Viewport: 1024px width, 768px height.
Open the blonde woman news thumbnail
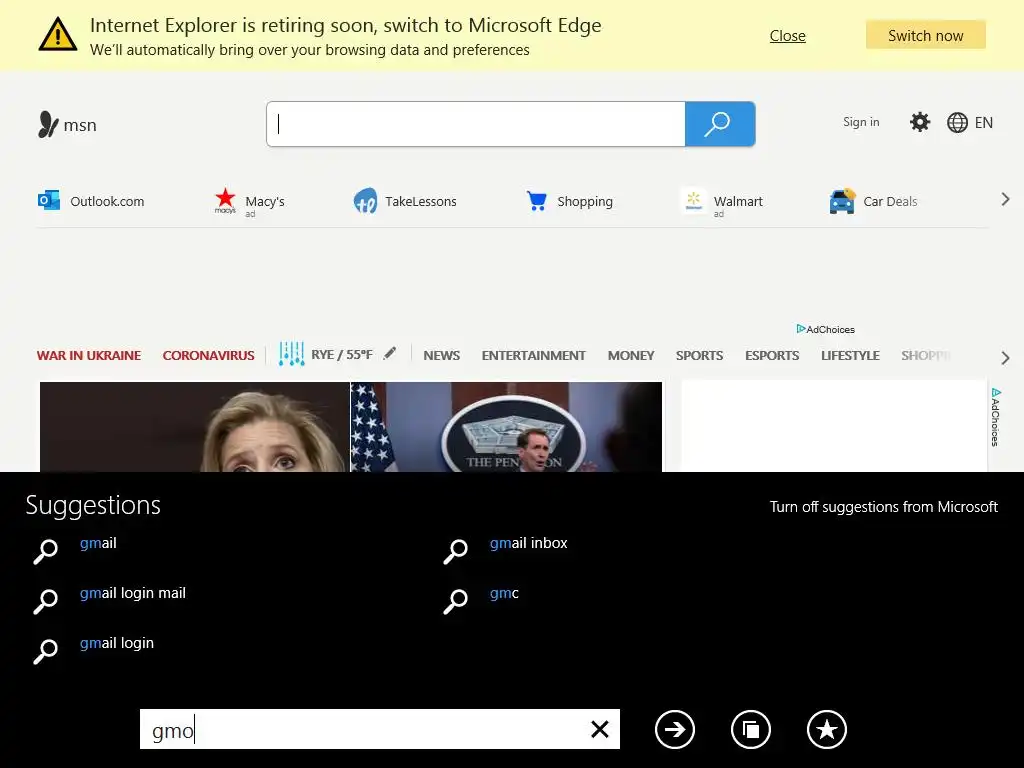click(x=195, y=426)
